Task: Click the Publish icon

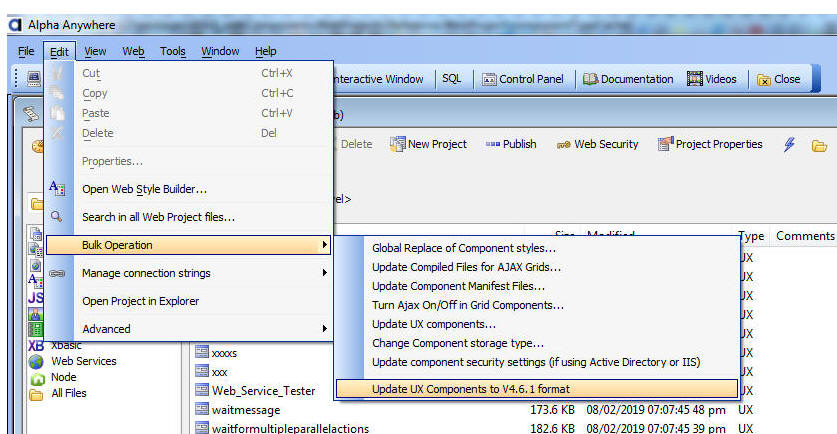Action: pyautogui.click(x=493, y=144)
